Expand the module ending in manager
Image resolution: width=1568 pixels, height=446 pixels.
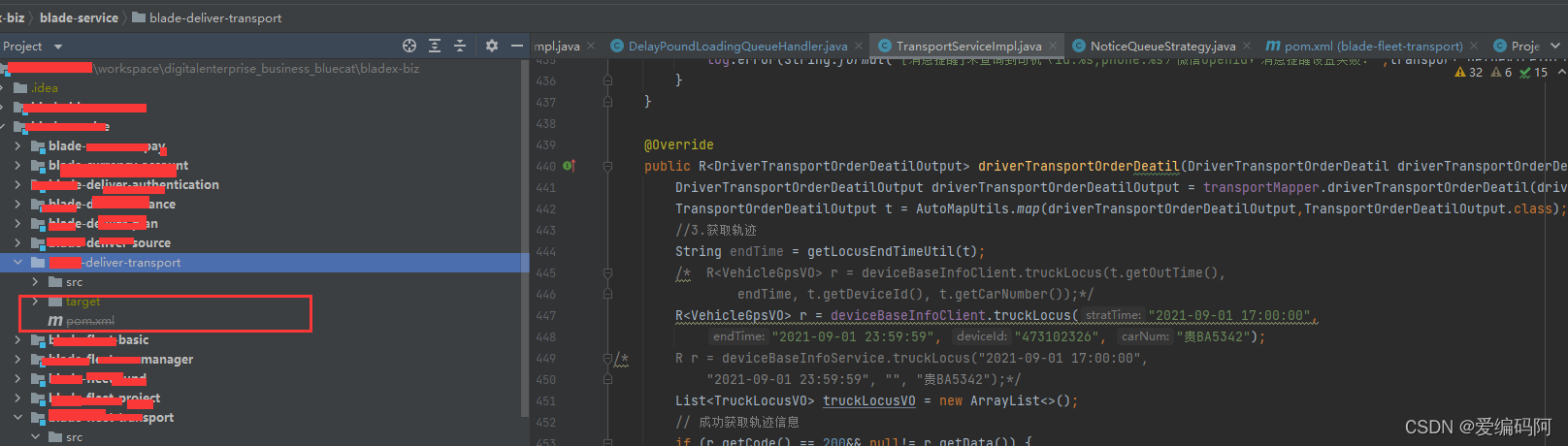point(17,359)
